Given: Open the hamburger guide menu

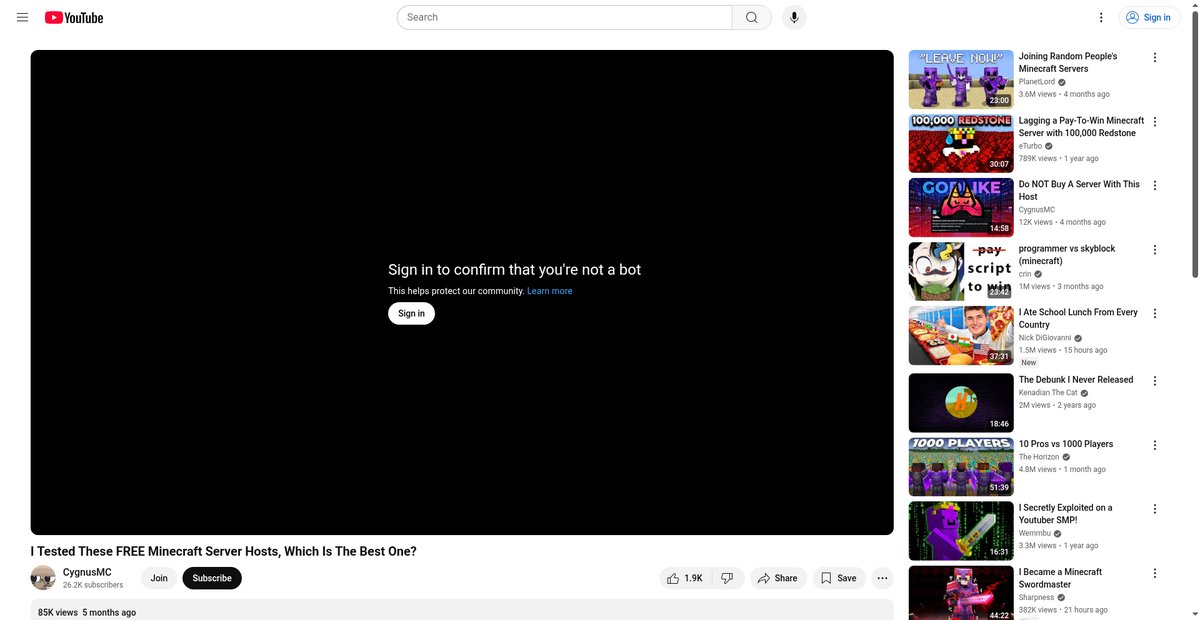Looking at the screenshot, I should 22,17.
